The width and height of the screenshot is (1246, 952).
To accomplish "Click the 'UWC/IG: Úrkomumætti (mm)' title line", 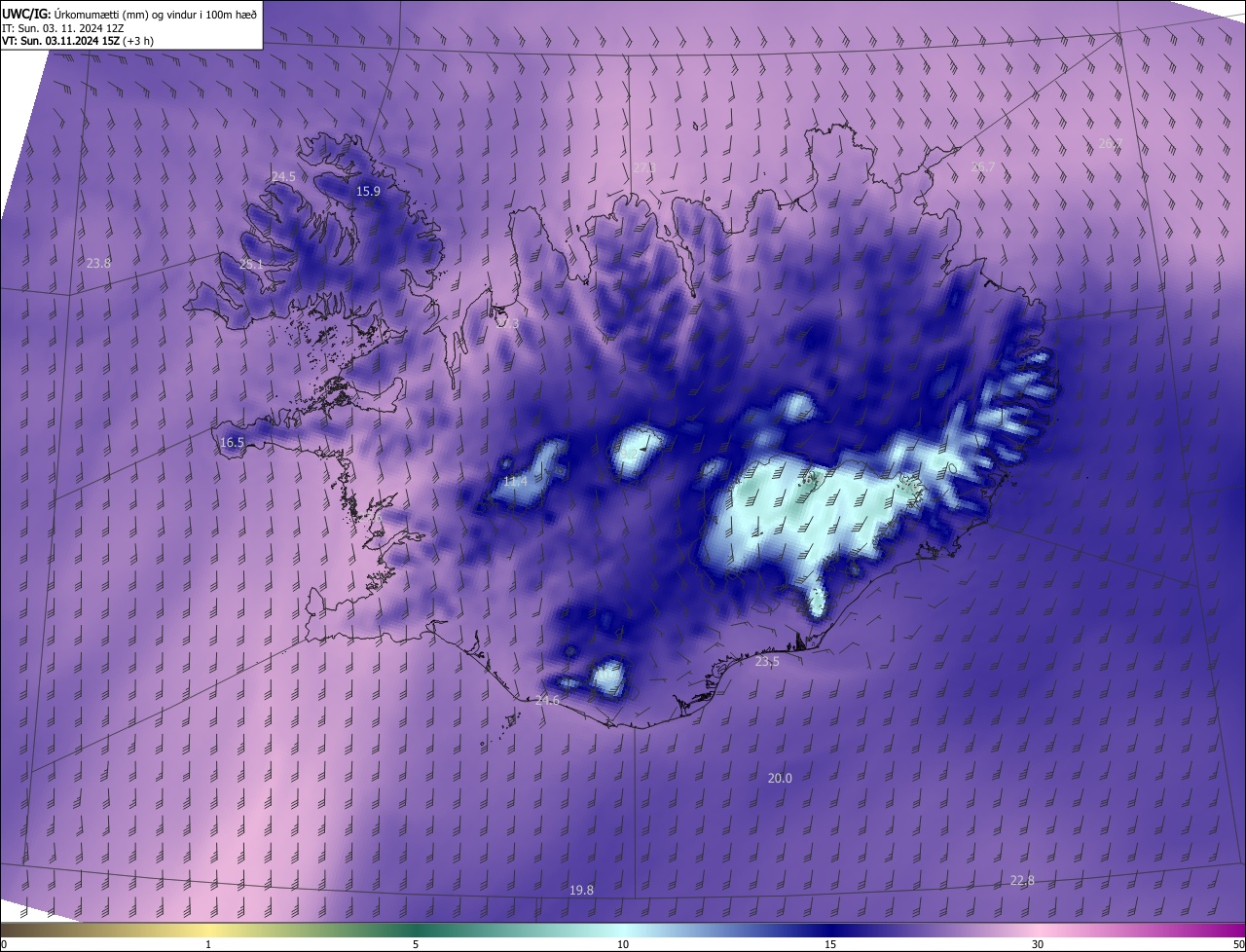I will coord(129,13).
